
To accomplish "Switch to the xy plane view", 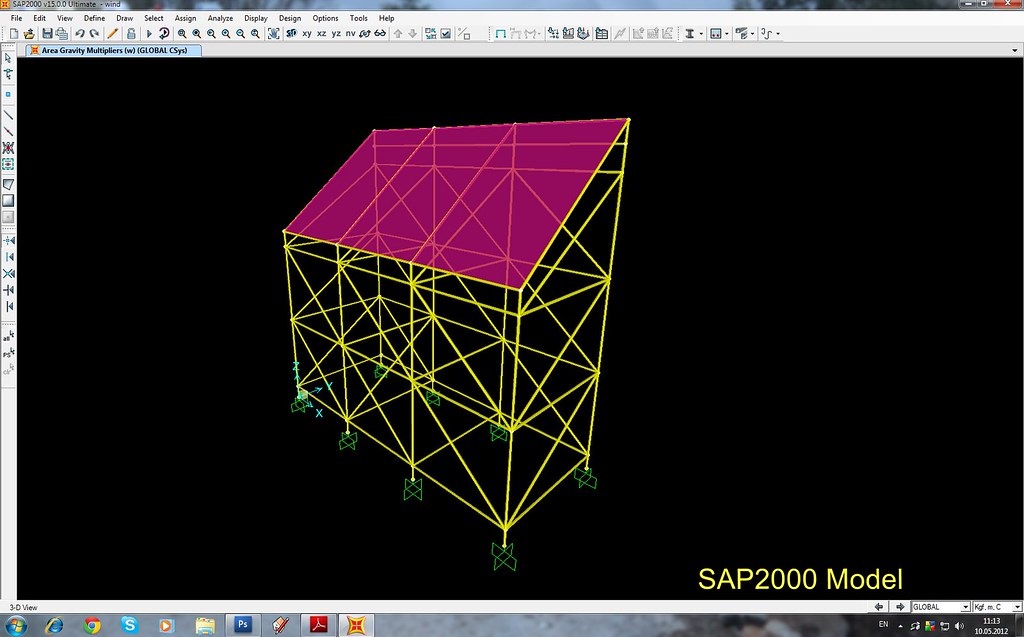I will [306, 33].
